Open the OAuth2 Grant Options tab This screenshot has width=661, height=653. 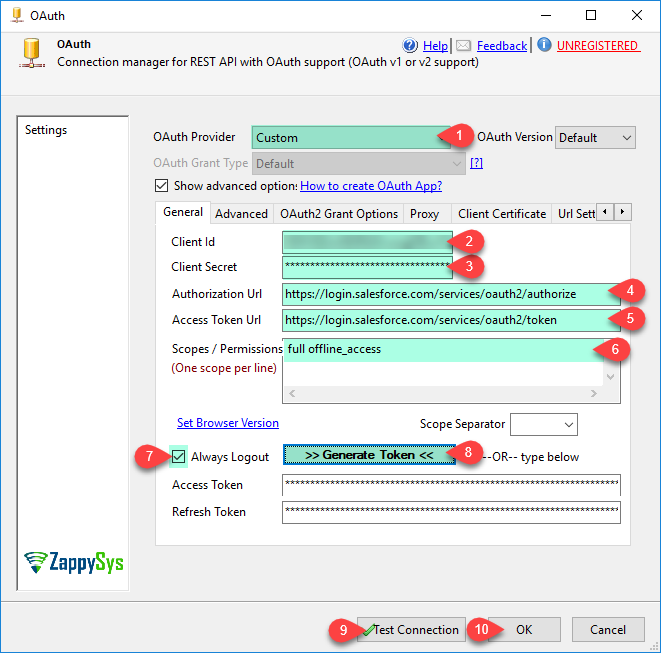(339, 214)
